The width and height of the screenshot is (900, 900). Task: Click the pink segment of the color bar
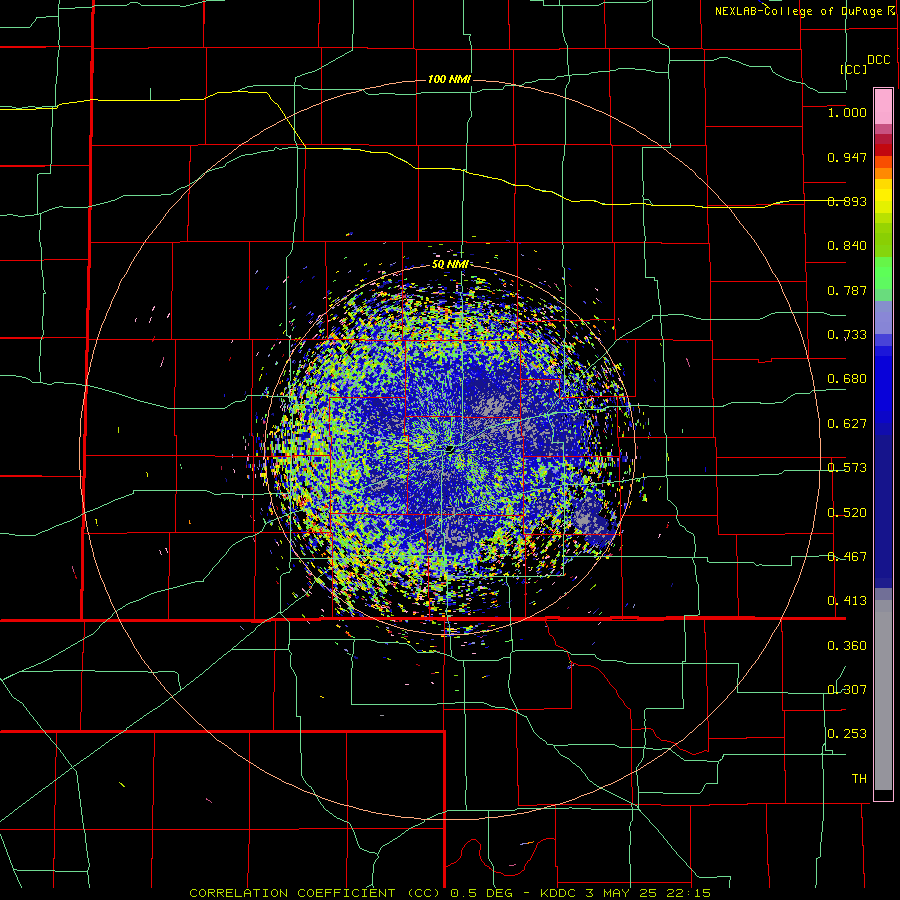[883, 107]
